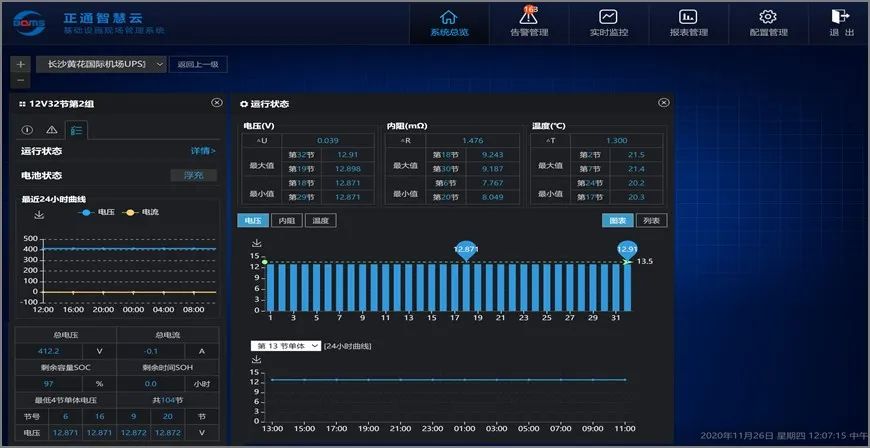This screenshot has height=448, width=870.
Task: Open the 报表管理 report icon
Action: (x=688, y=17)
